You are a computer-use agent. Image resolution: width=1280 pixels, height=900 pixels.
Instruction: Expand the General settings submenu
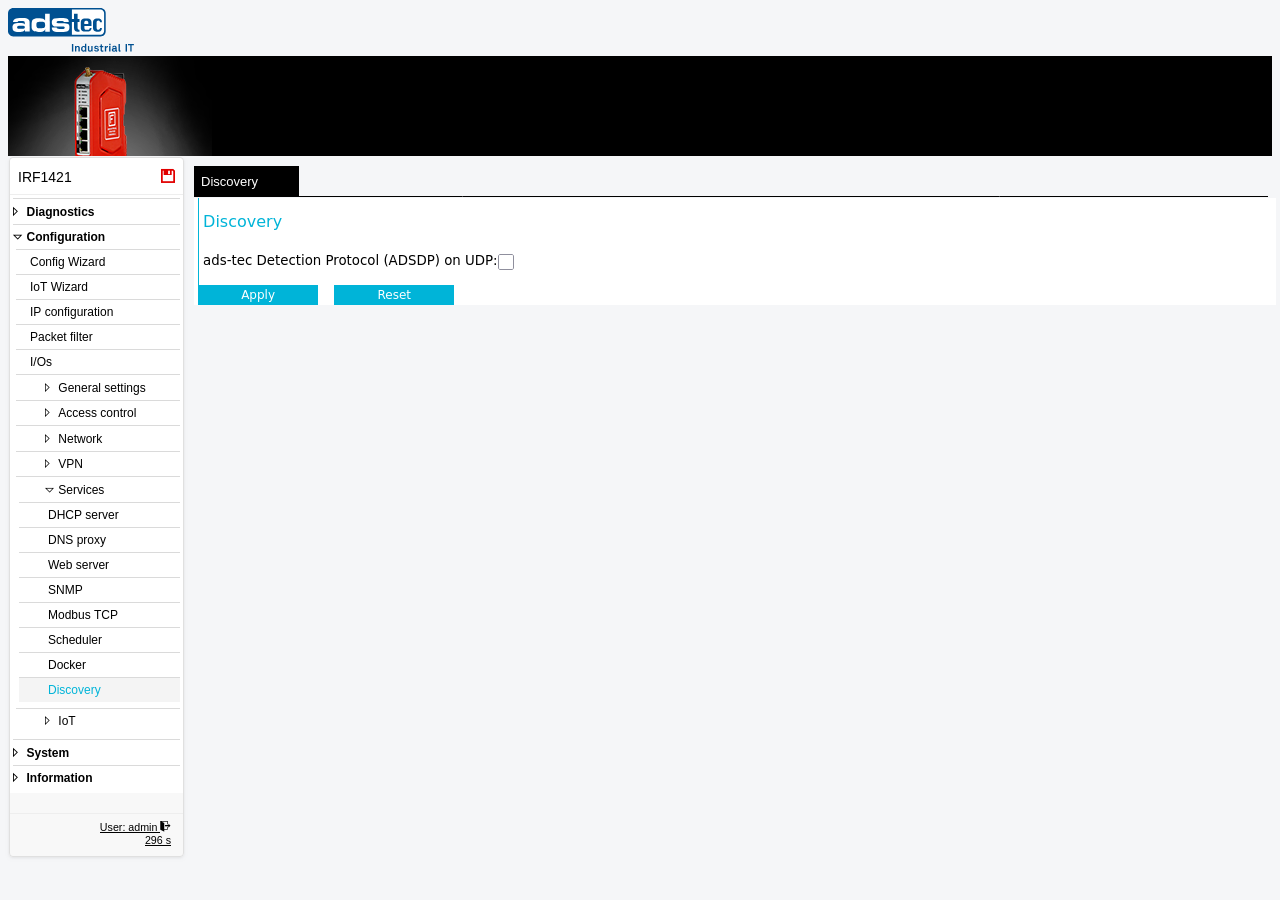pyautogui.click(x=101, y=388)
